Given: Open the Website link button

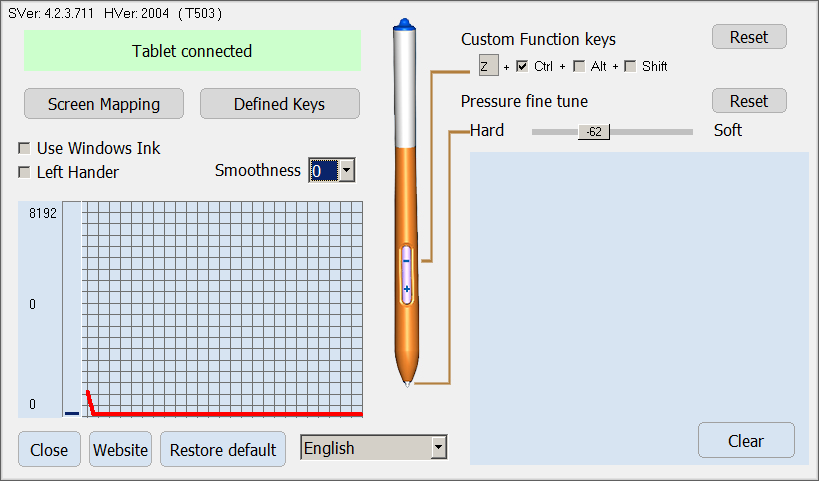Looking at the screenshot, I should point(120,449).
